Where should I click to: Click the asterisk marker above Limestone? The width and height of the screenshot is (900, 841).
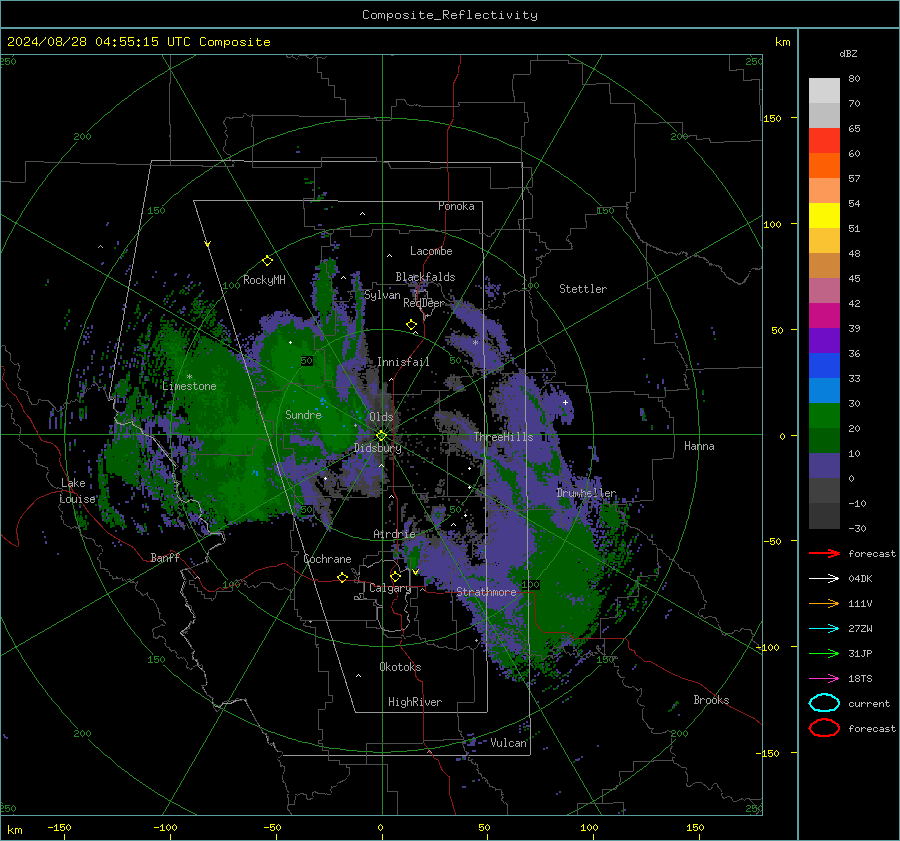[189, 377]
